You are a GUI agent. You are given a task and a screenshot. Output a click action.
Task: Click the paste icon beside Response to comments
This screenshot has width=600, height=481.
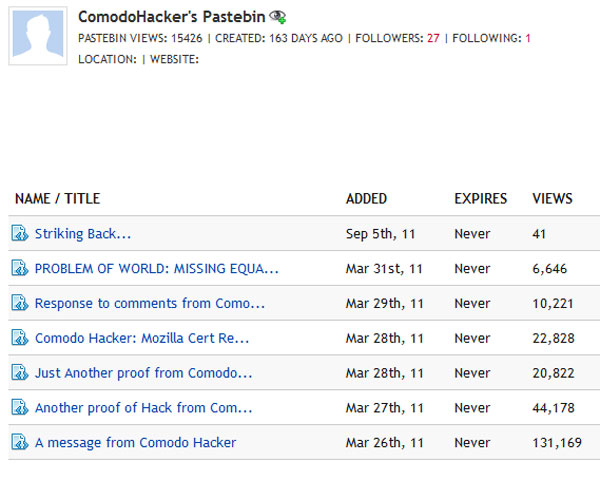click(x=20, y=303)
